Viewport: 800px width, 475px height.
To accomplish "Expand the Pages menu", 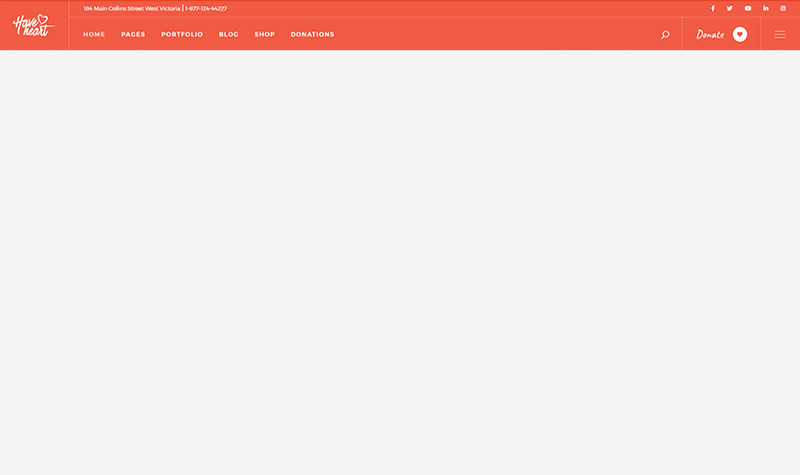I will (133, 35).
